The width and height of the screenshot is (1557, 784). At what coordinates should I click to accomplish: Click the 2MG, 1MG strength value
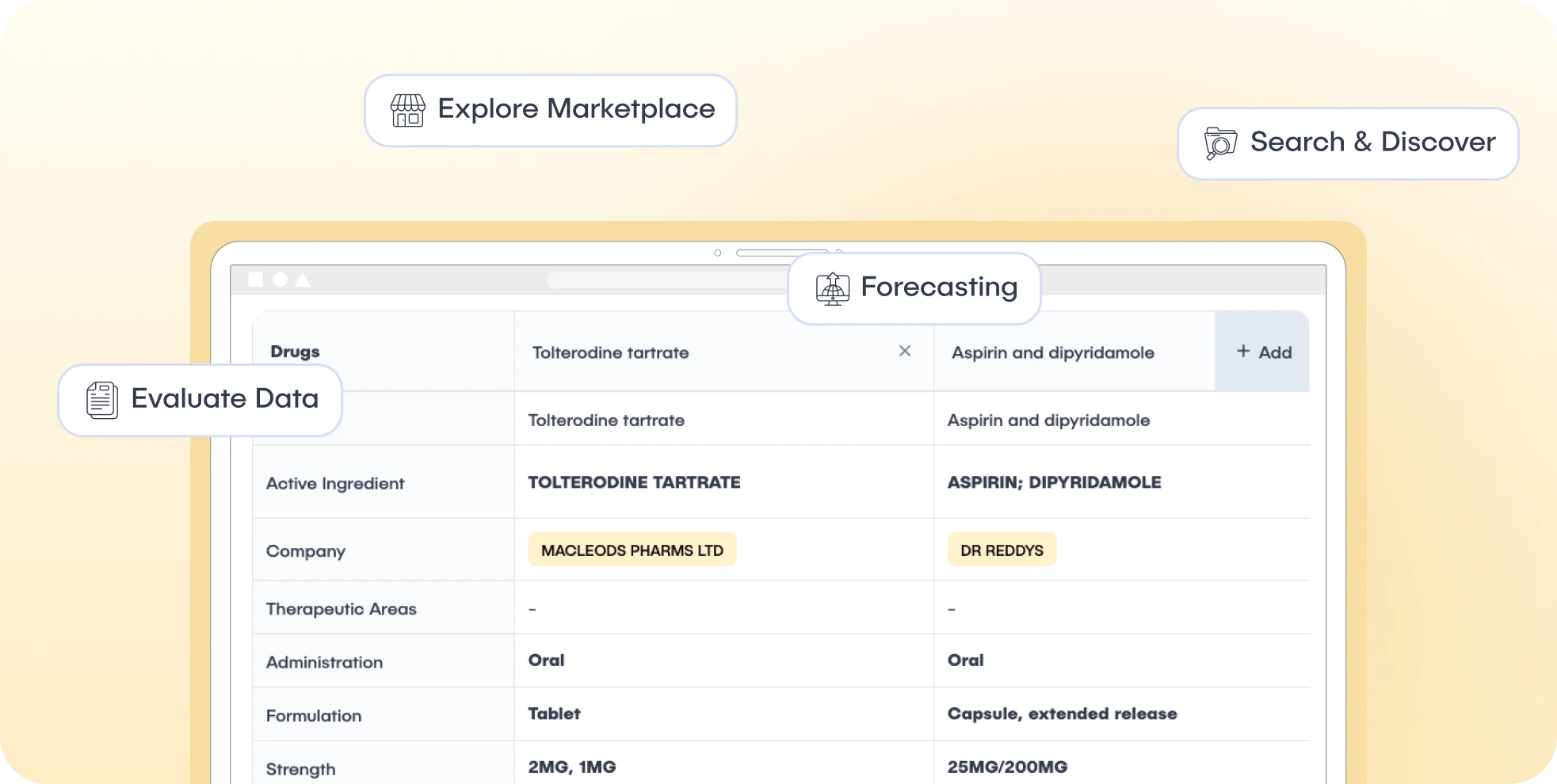pos(571,767)
